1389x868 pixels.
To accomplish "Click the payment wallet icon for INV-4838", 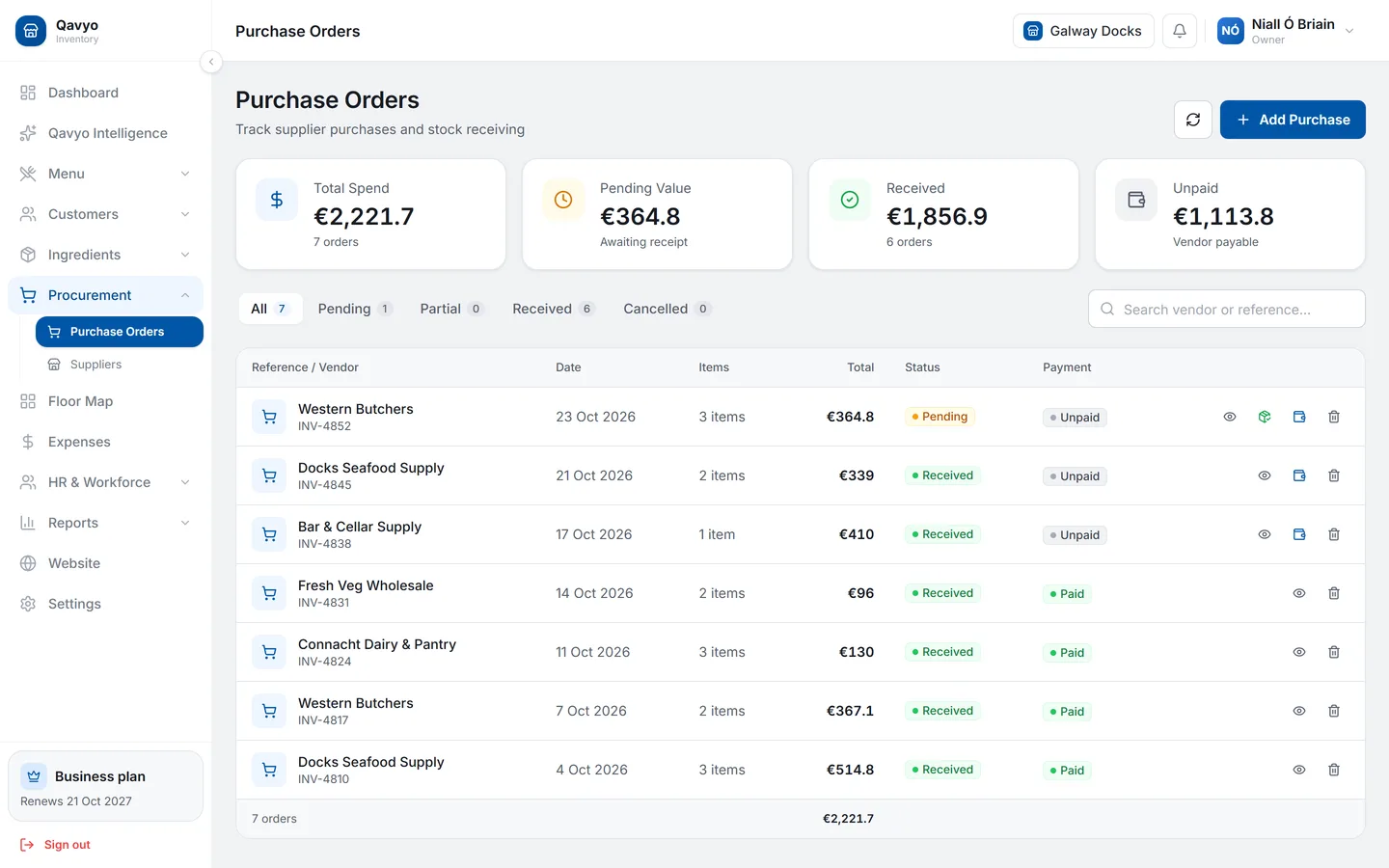I will [x=1299, y=534].
